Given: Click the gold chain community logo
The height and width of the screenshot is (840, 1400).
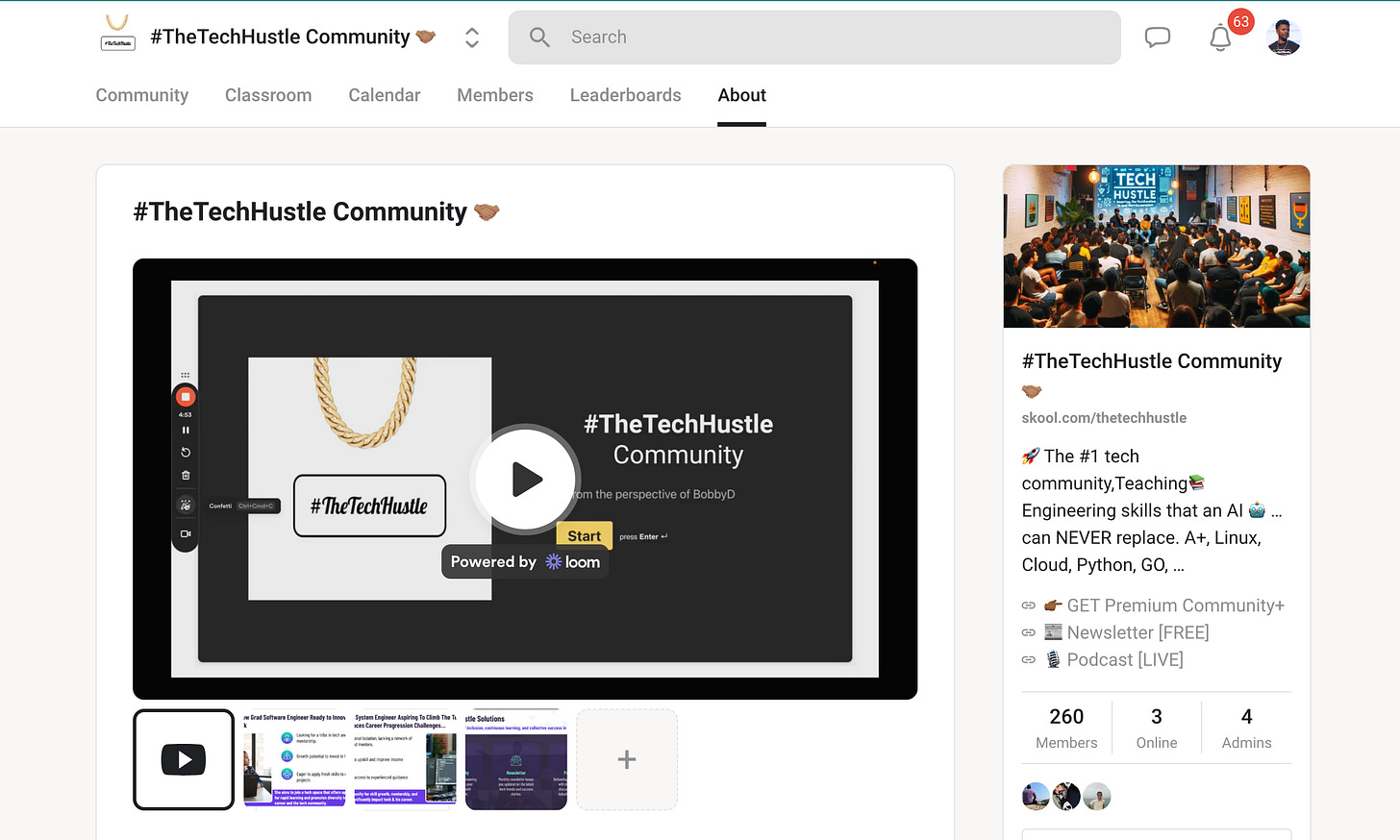Looking at the screenshot, I should click(x=117, y=32).
